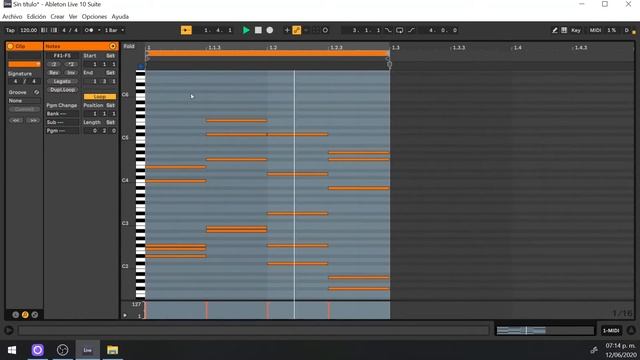Toggle the arrangement Loop switch icon
The width and height of the screenshot is (640, 360).
[x=400, y=30]
